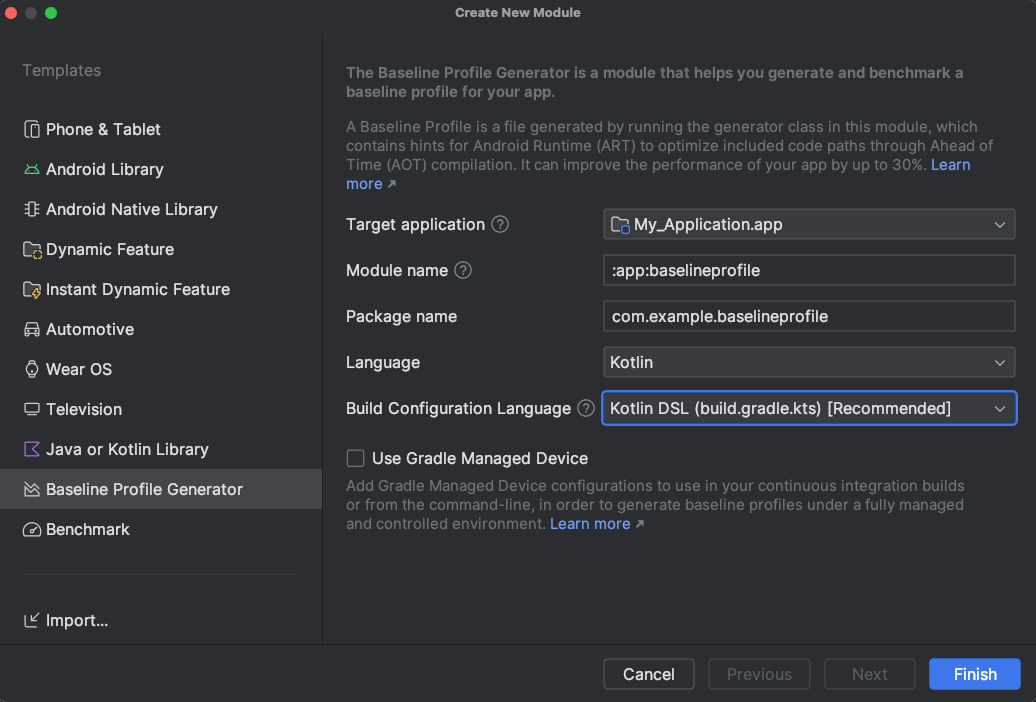Expand the Language dropdown
This screenshot has width=1036, height=702.
coord(808,362)
